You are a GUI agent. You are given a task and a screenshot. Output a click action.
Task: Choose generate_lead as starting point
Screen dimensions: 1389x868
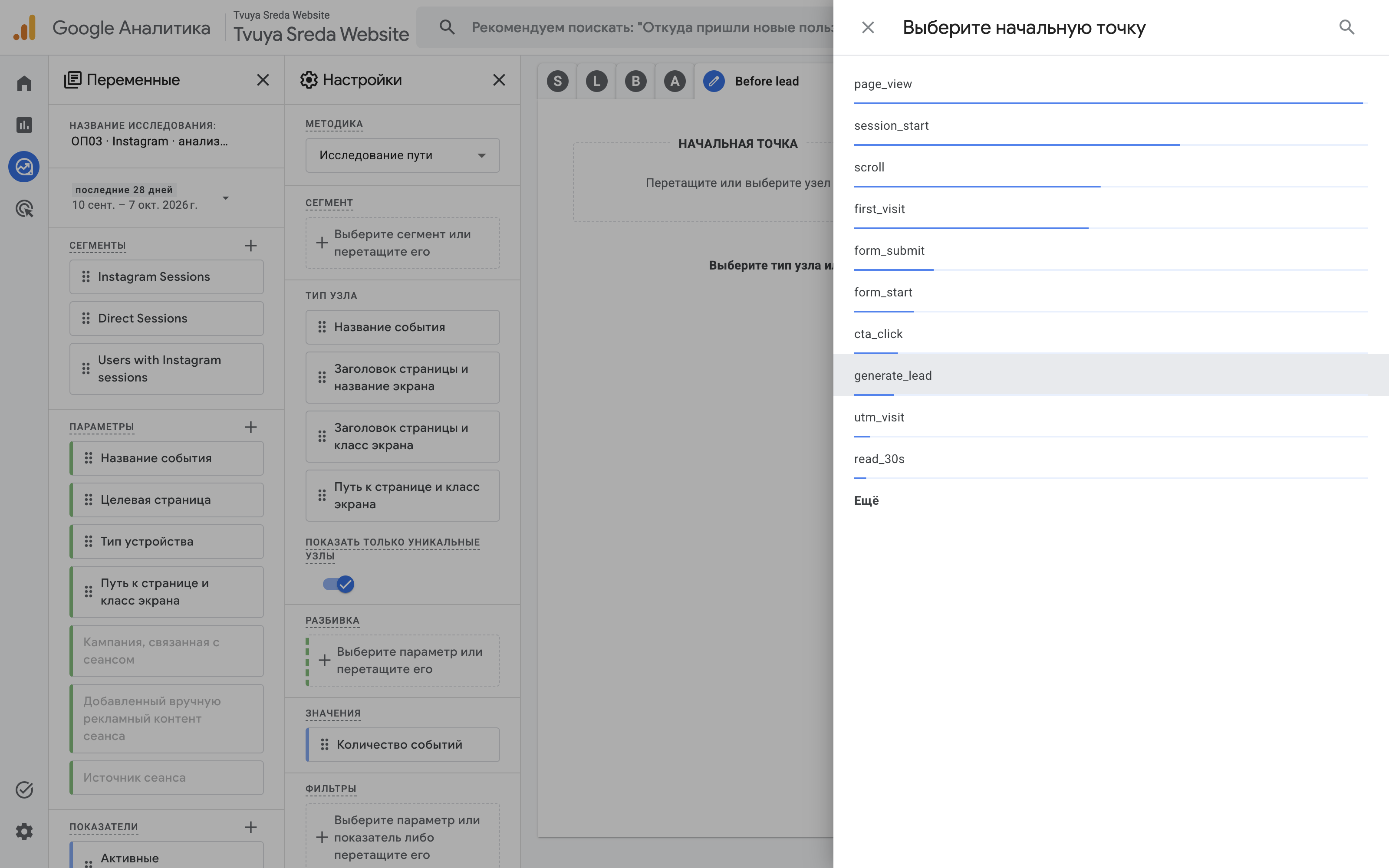(1111, 375)
